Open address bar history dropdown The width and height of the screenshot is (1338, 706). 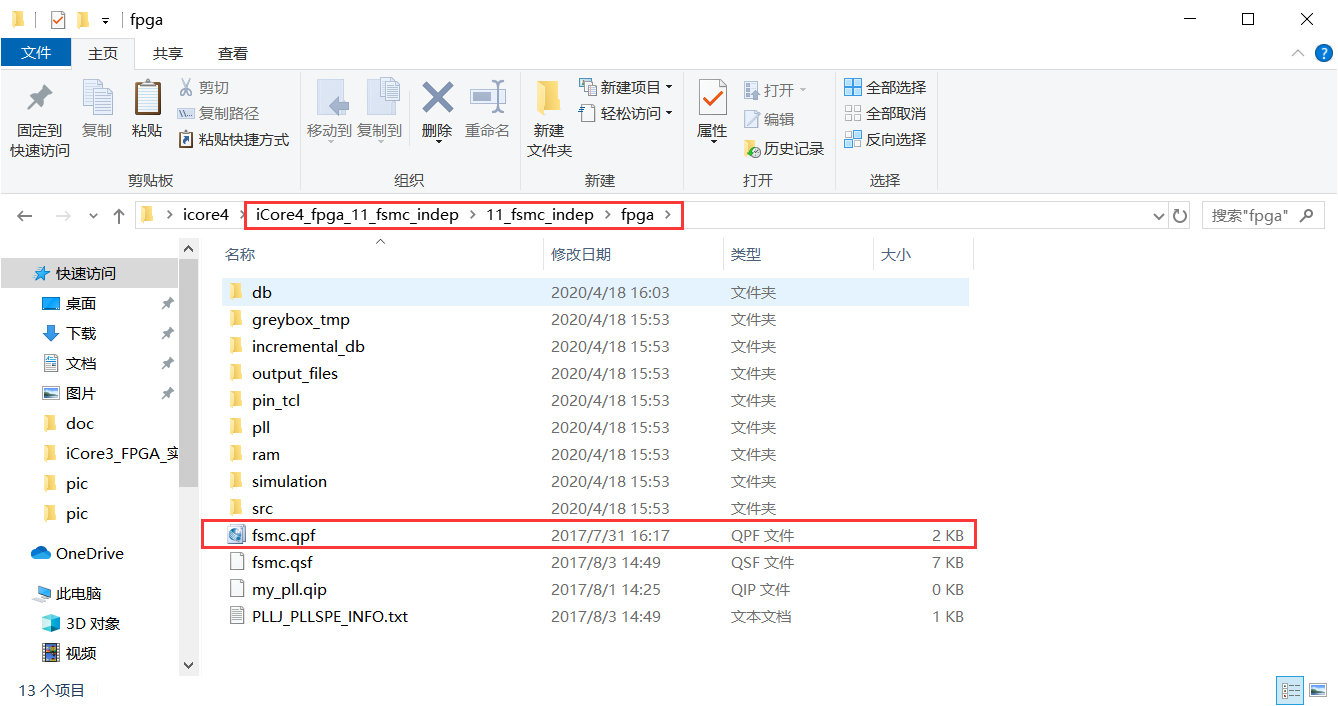pyautogui.click(x=1159, y=215)
